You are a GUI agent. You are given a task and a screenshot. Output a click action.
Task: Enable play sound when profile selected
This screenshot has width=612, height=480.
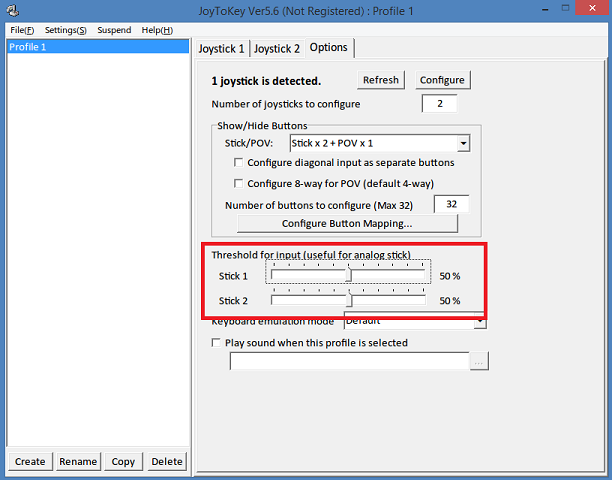[216, 343]
